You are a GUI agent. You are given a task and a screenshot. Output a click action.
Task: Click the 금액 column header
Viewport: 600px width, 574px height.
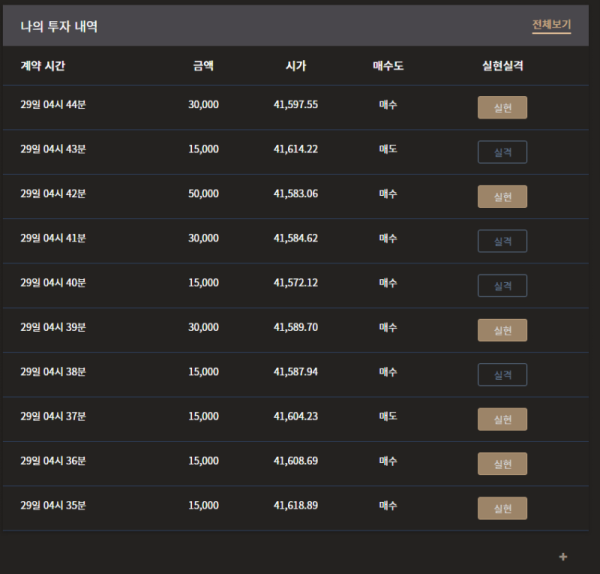click(x=203, y=66)
